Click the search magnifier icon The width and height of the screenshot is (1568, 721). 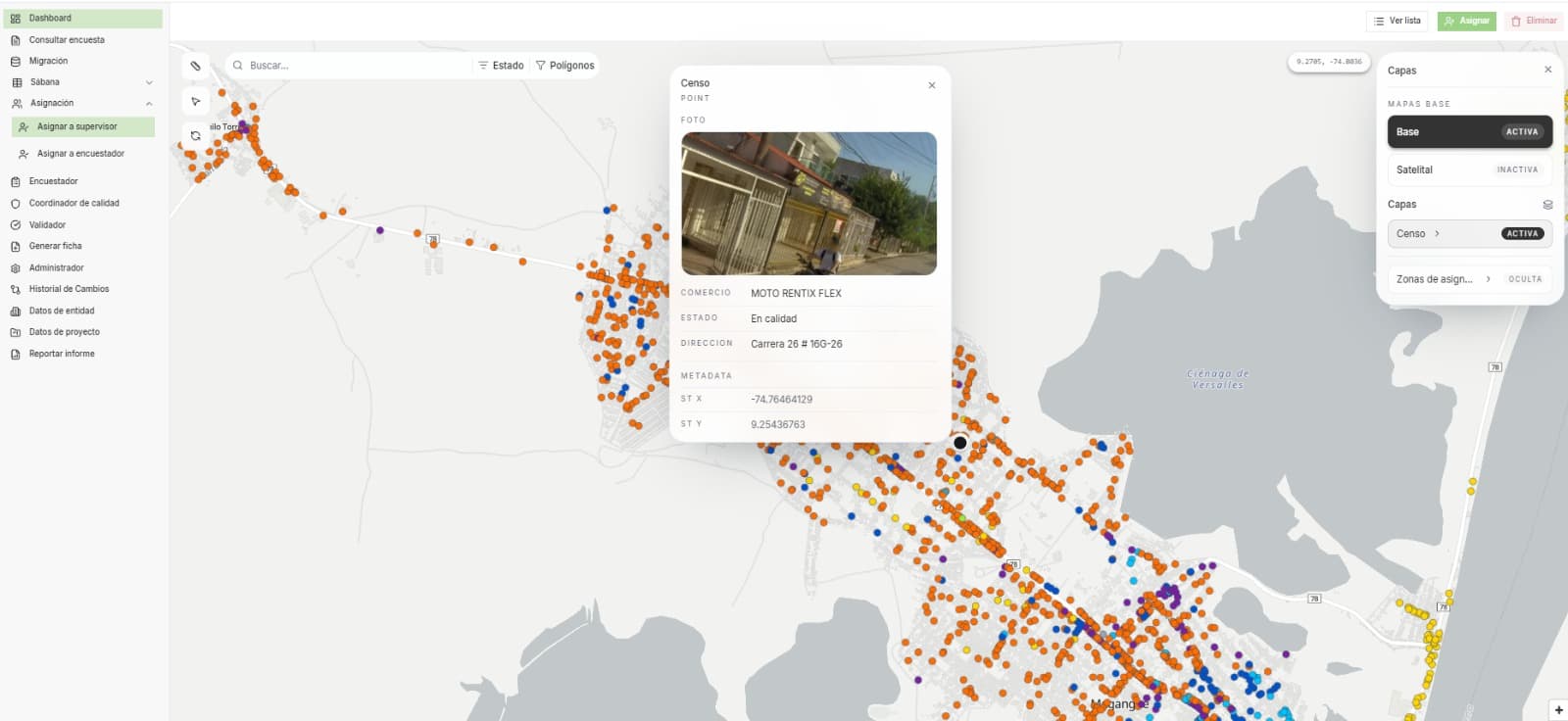(237, 66)
